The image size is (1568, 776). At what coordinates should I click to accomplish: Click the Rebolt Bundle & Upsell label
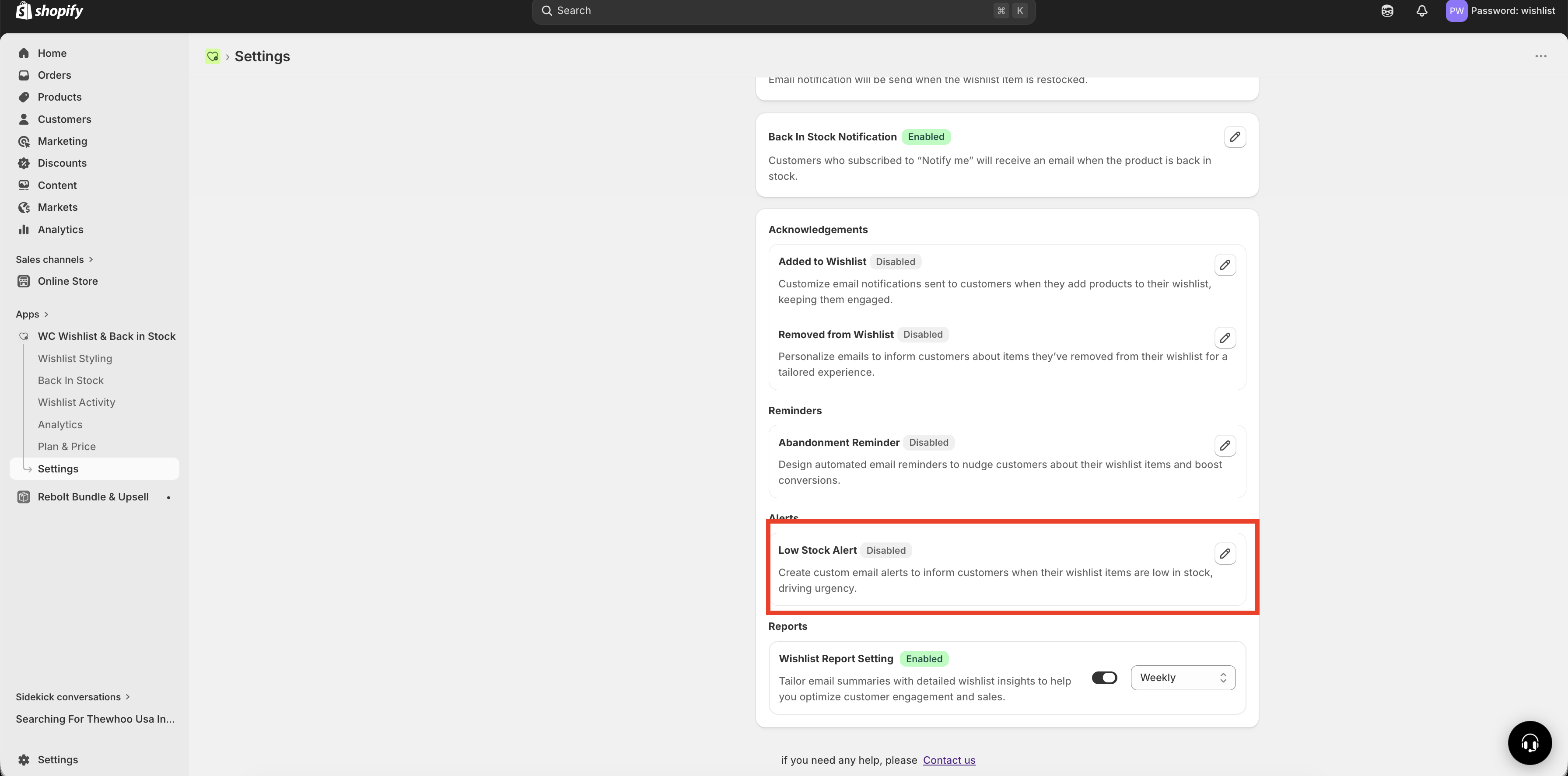pyautogui.click(x=93, y=496)
